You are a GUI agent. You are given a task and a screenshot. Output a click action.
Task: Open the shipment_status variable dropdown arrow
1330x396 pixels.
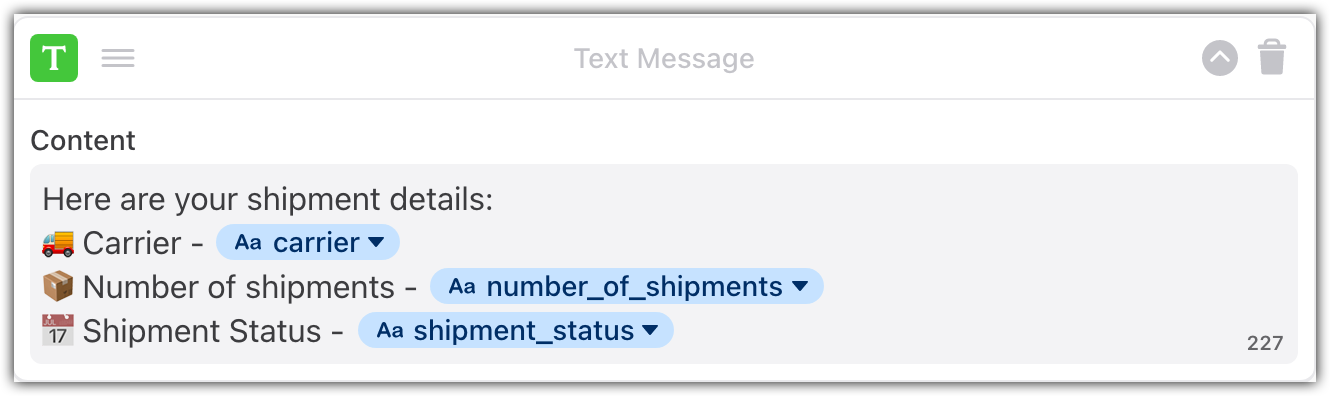(x=650, y=331)
